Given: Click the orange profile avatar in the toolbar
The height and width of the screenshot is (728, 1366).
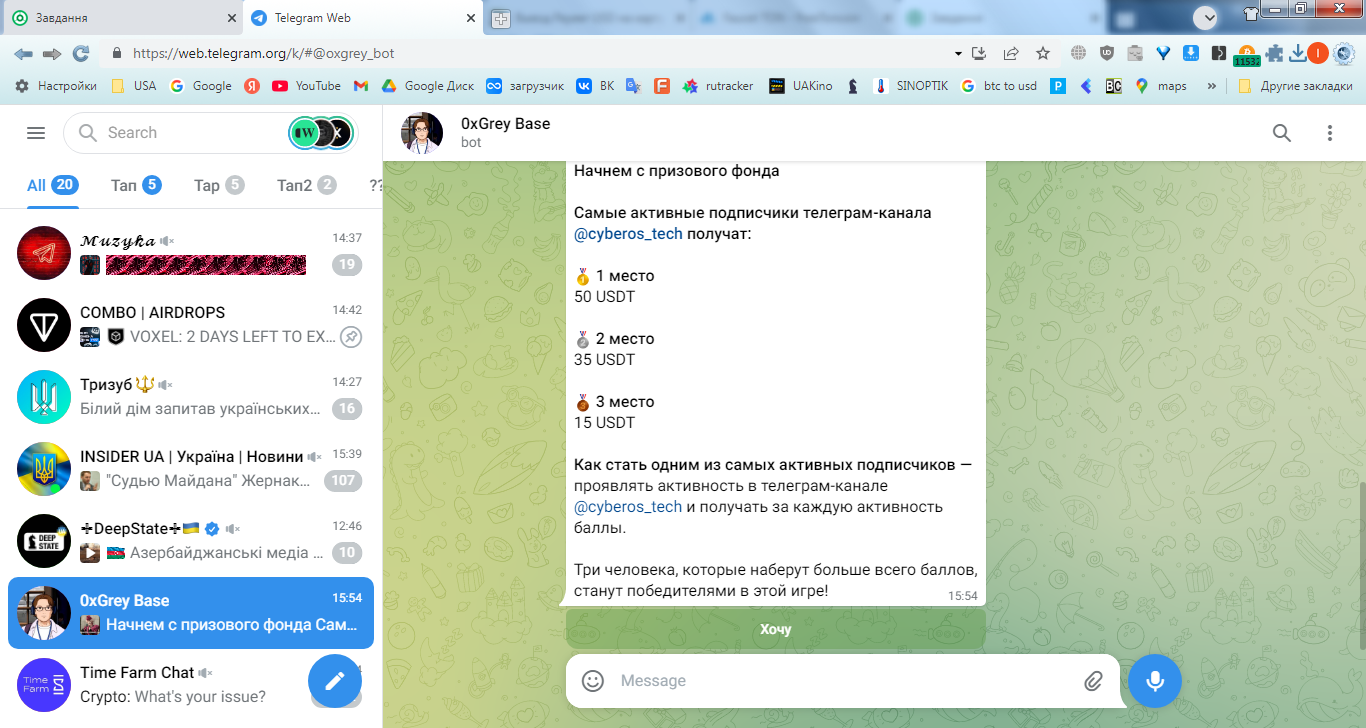Looking at the screenshot, I should point(1318,54).
